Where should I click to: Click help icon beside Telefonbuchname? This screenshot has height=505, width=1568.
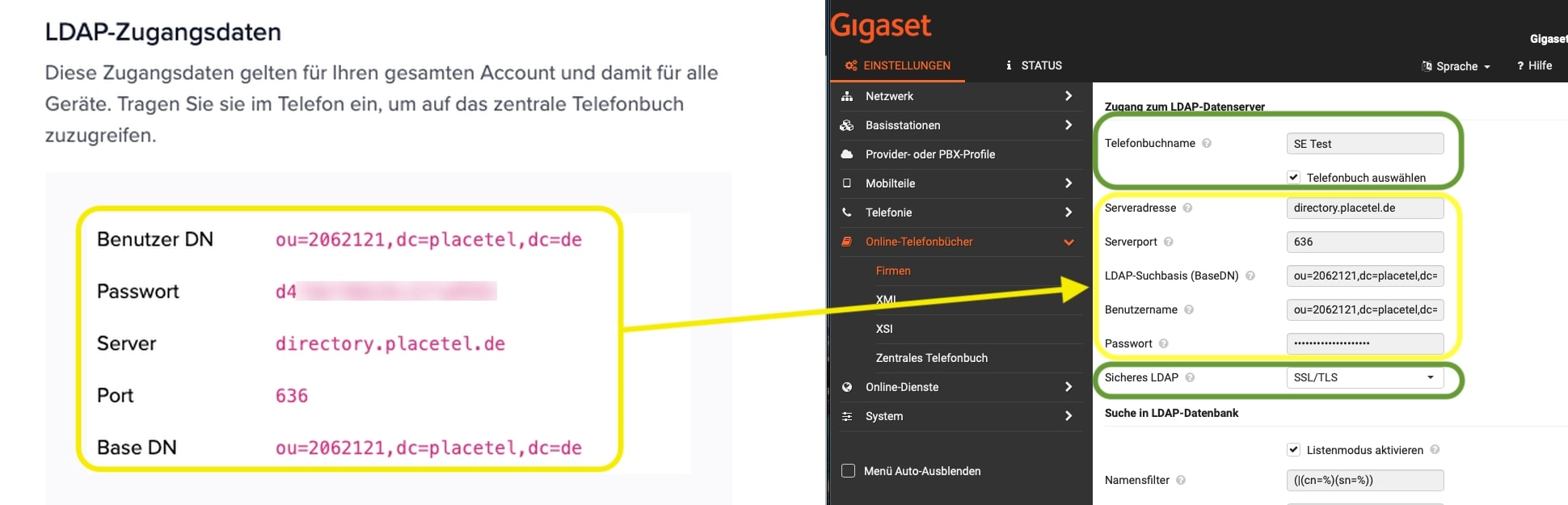(x=1207, y=143)
